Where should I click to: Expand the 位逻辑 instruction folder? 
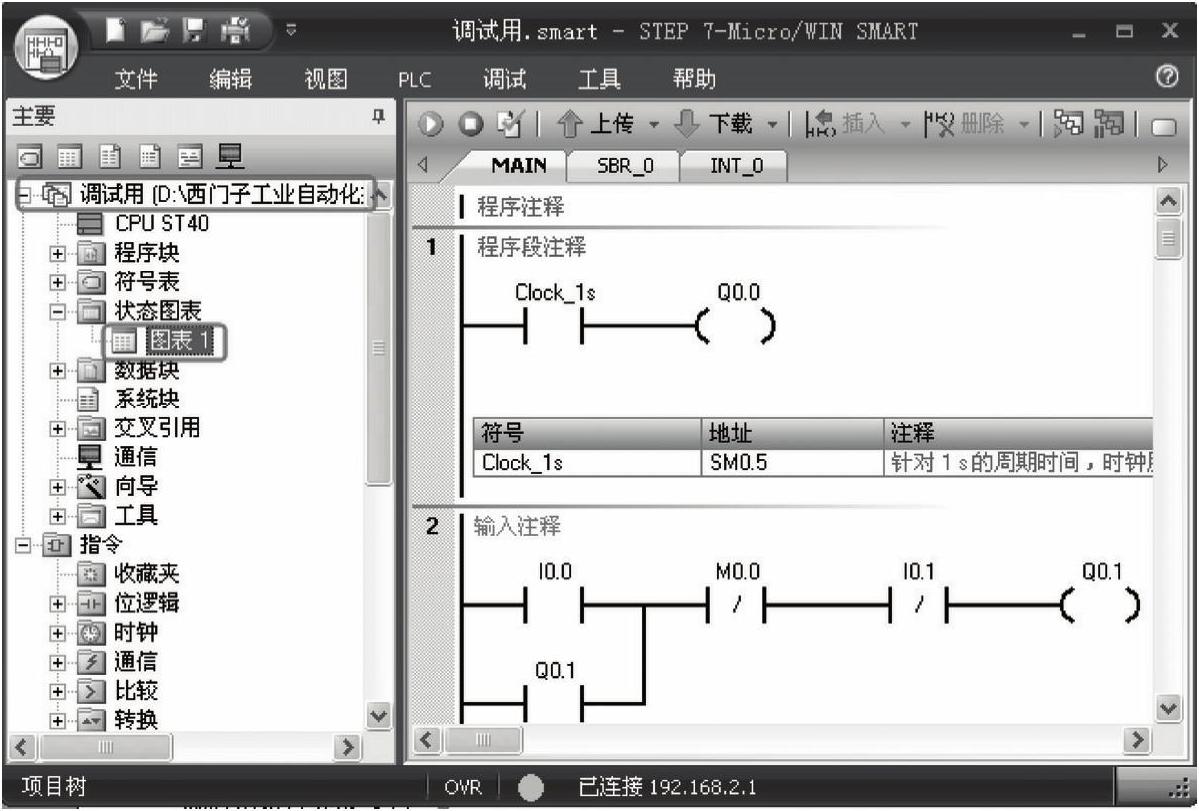point(58,604)
